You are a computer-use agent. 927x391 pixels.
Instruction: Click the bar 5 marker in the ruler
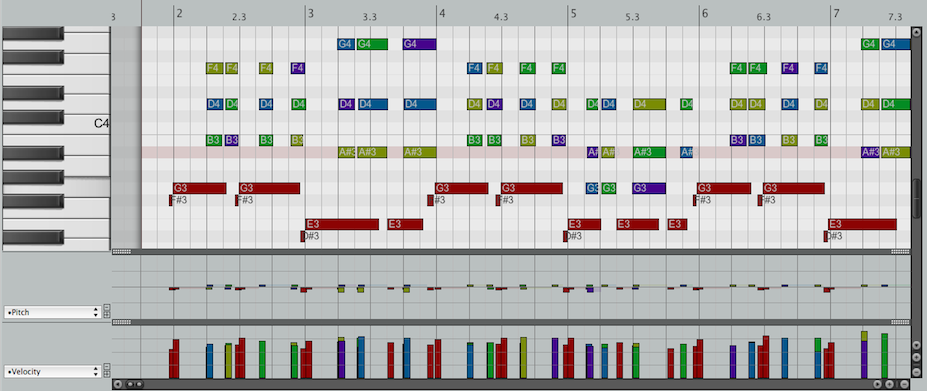click(x=573, y=13)
